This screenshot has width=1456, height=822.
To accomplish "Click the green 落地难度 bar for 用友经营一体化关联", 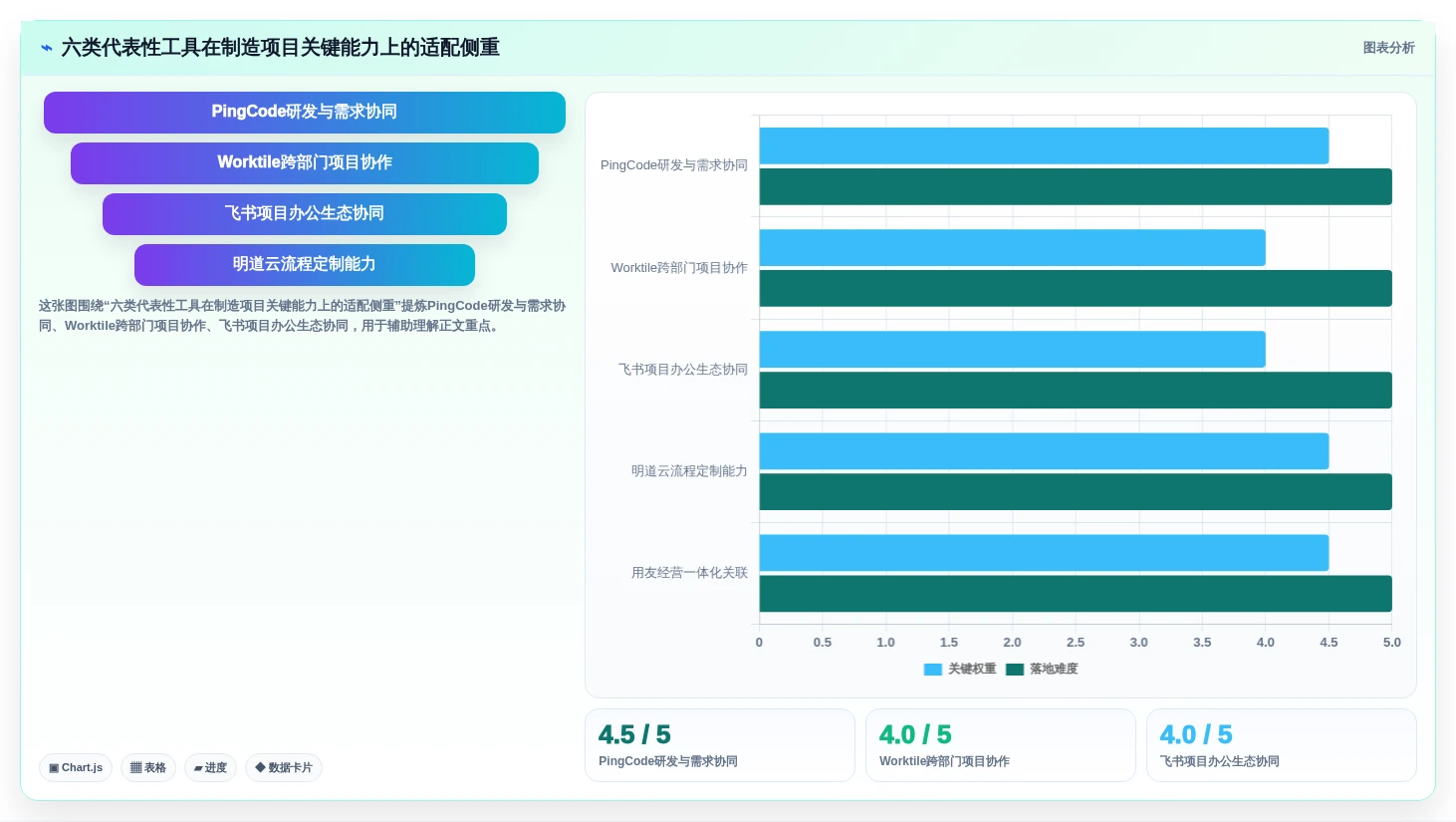I will click(1076, 594).
